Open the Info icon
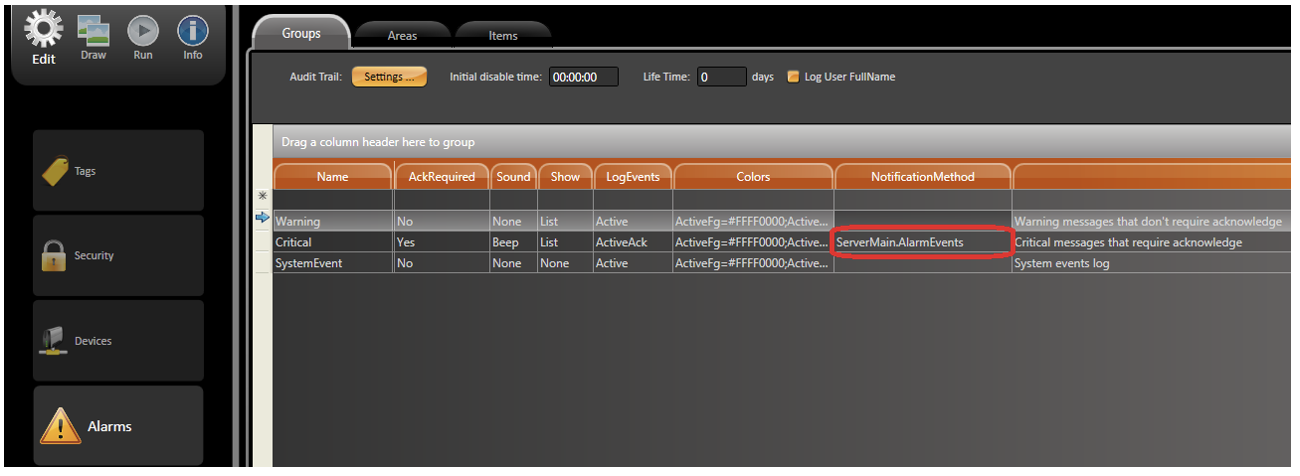The width and height of the screenshot is (1300, 476). (x=192, y=30)
